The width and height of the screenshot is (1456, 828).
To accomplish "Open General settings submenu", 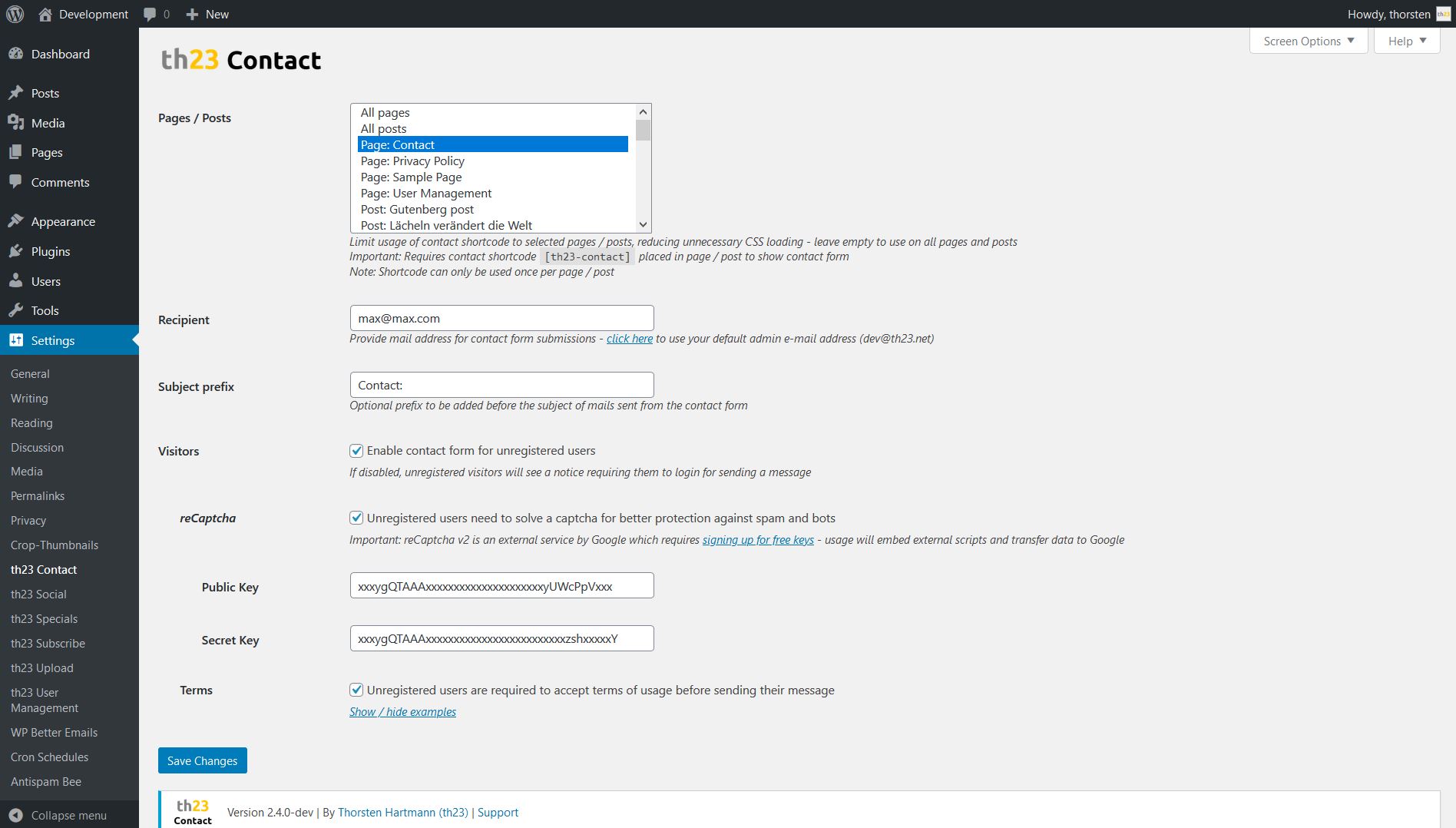I will [30, 374].
